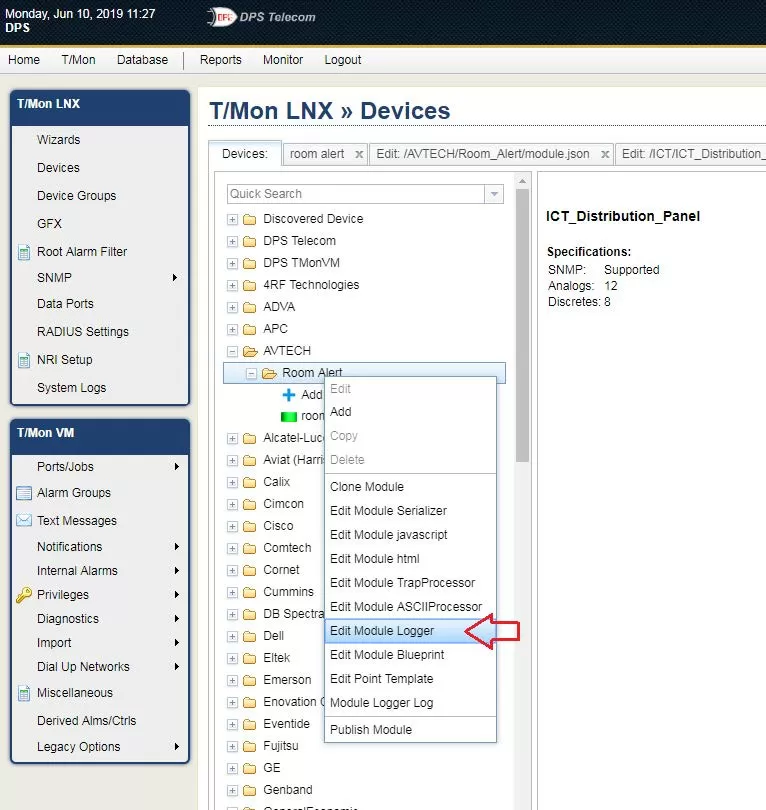
Task: Open System Logs in T/Mon LNX panel
Action: (x=71, y=388)
